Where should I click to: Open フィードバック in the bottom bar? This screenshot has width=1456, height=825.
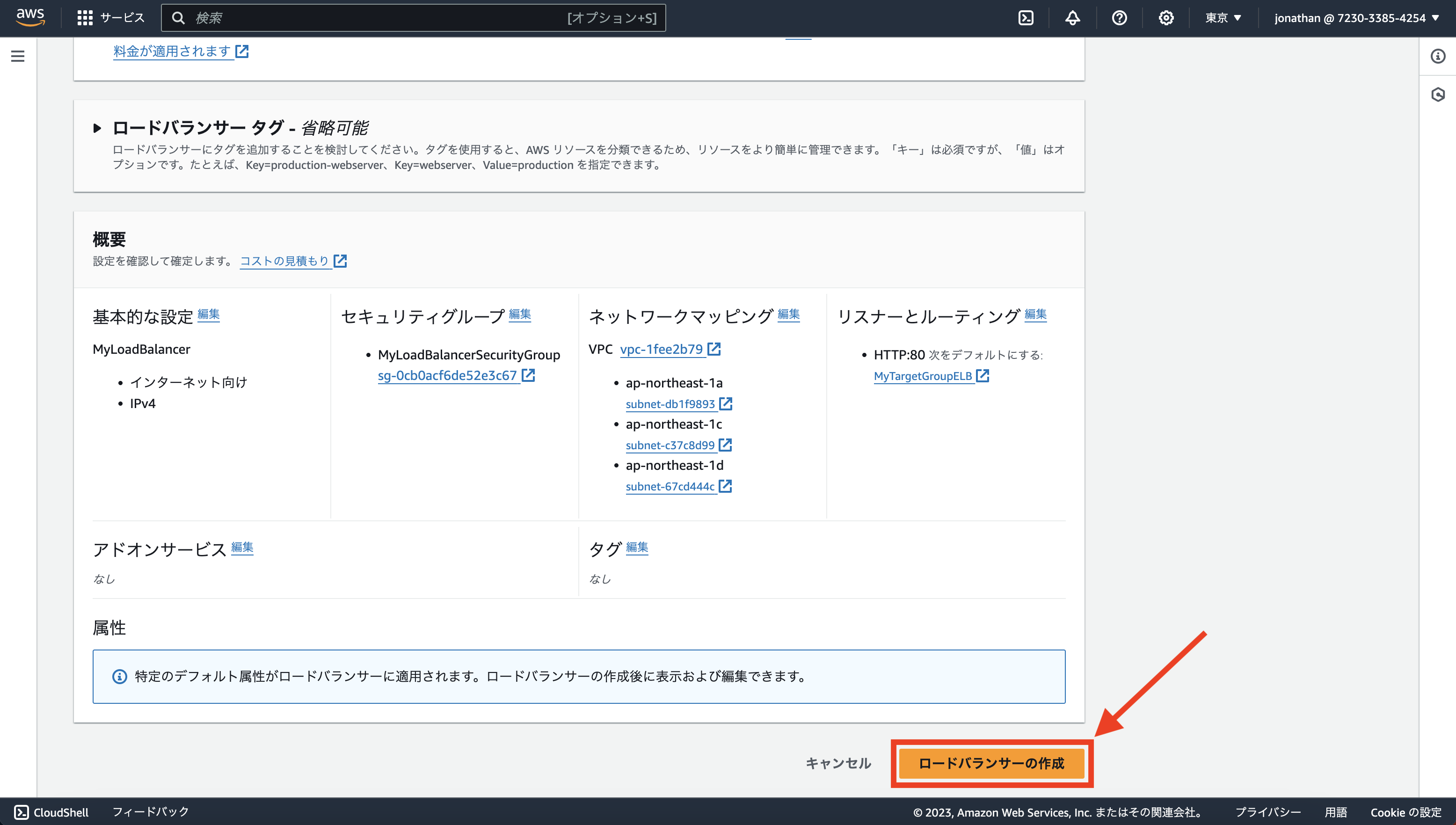[x=151, y=812]
